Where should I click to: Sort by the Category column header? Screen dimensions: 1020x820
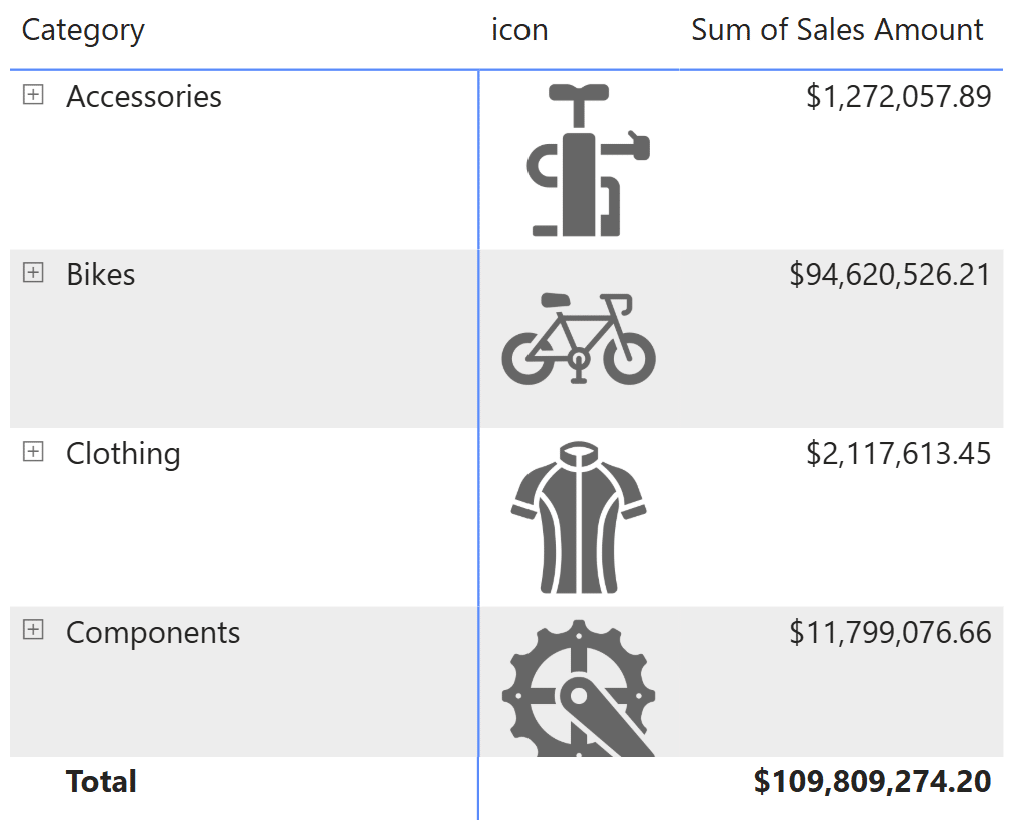pos(83,30)
